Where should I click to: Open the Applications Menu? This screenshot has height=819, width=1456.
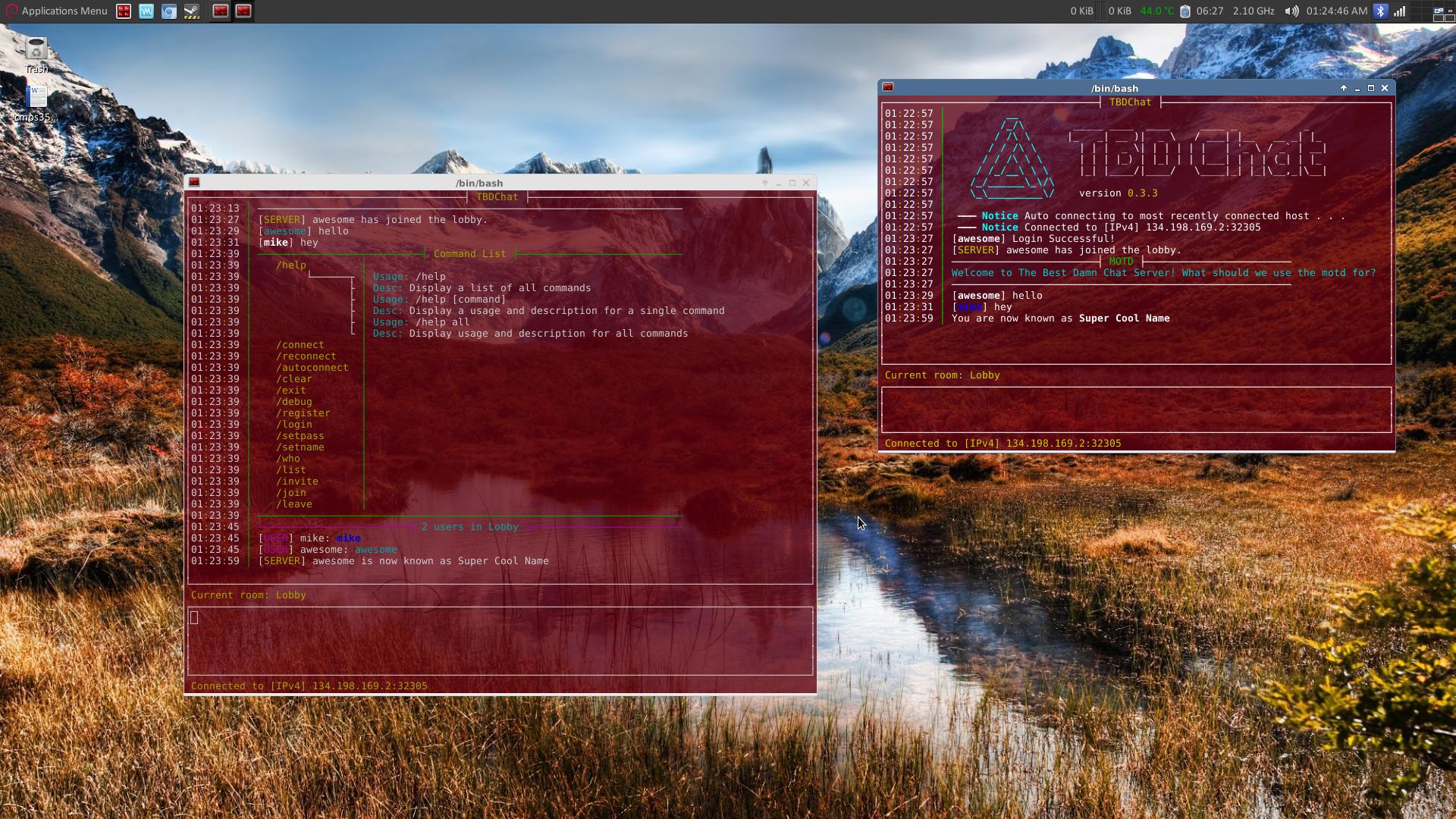(56, 11)
